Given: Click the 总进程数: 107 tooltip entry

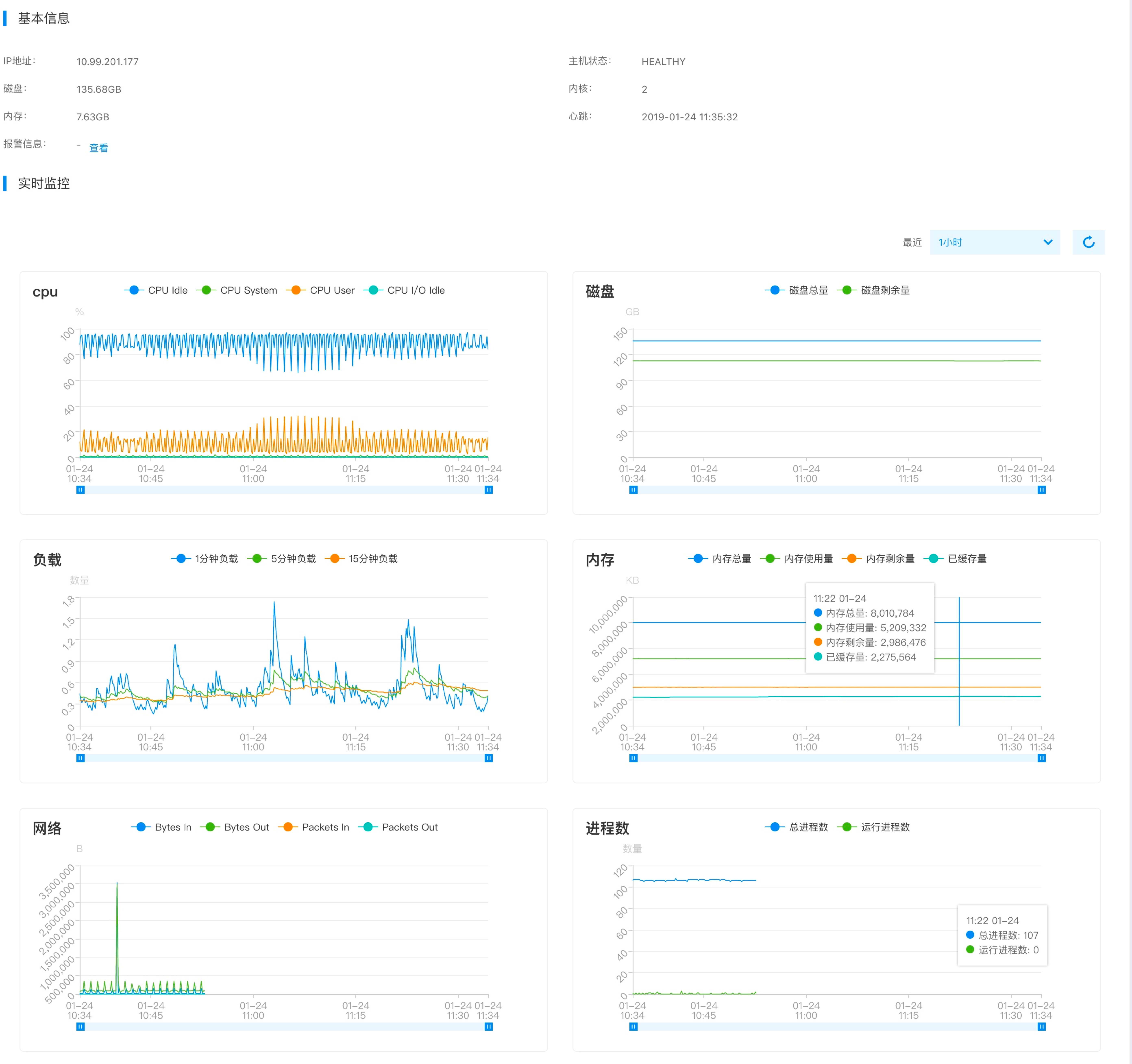Looking at the screenshot, I should [1002, 935].
